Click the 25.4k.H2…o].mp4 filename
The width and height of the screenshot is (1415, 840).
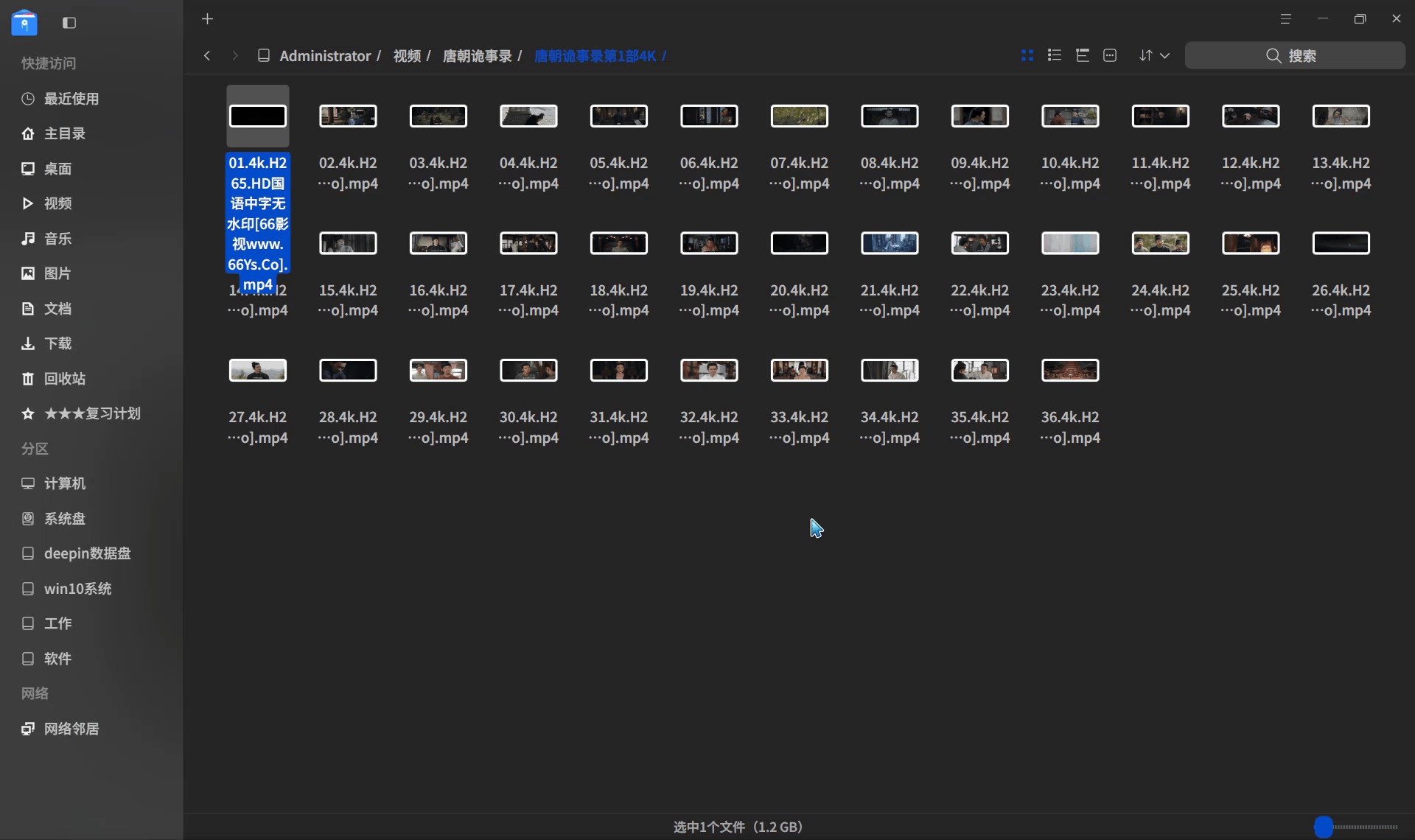(1251, 301)
